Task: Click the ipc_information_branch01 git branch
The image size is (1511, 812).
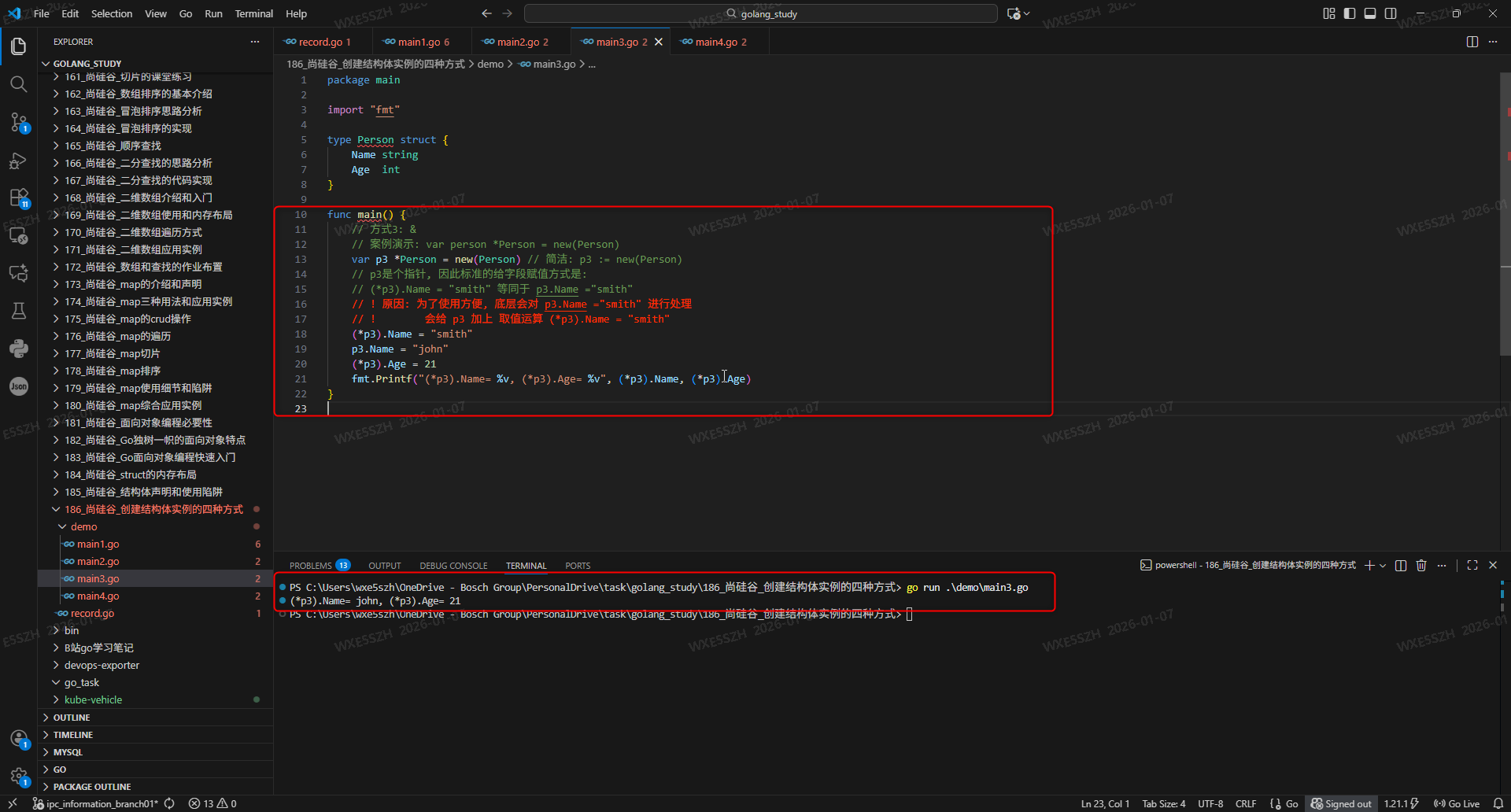Action: [96, 803]
